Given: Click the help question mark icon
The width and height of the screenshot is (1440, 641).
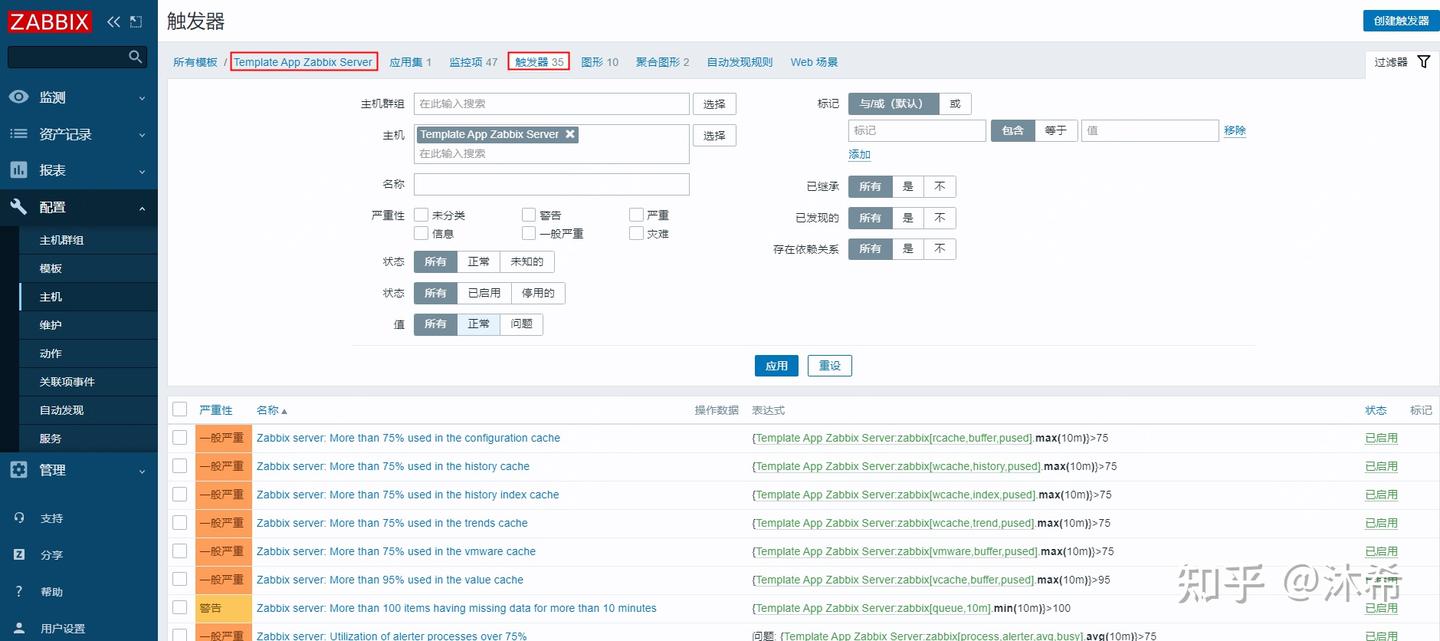Looking at the screenshot, I should pyautogui.click(x=18, y=592).
